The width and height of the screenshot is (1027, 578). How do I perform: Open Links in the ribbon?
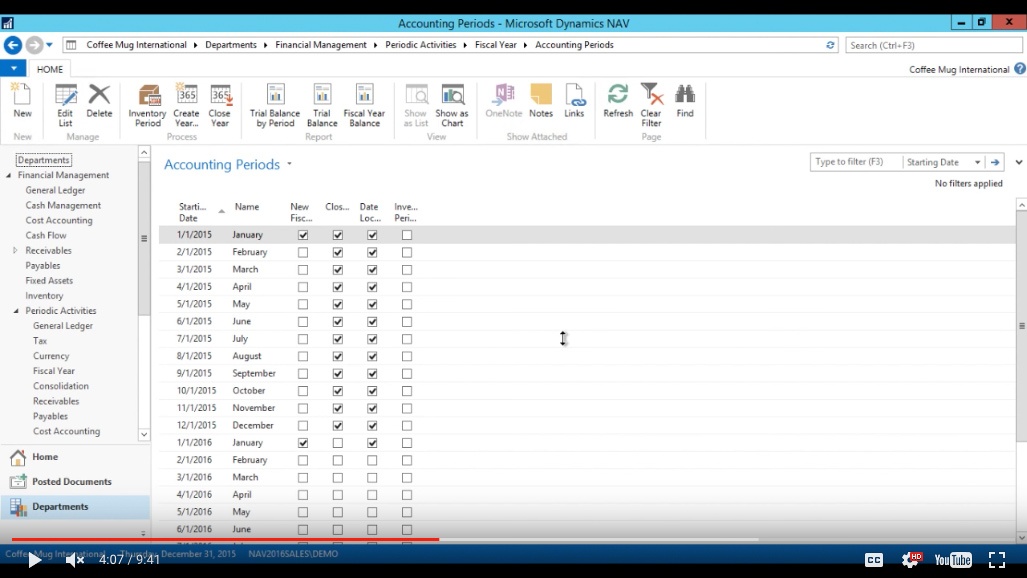point(574,101)
